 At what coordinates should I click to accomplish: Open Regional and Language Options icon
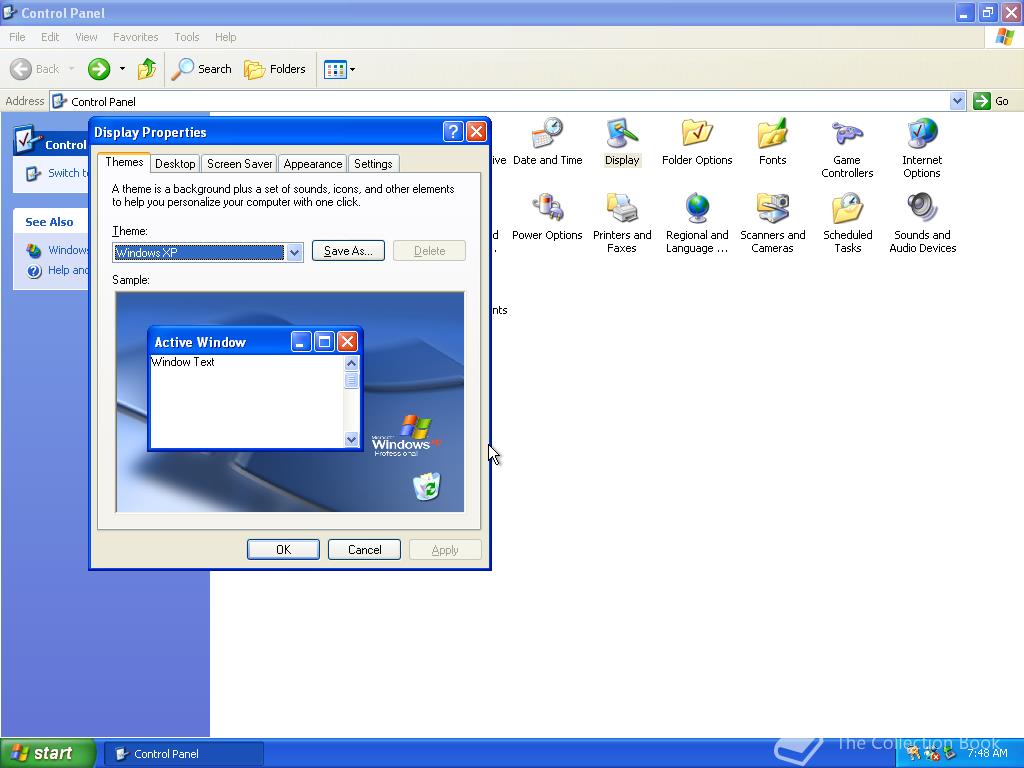[x=697, y=224]
